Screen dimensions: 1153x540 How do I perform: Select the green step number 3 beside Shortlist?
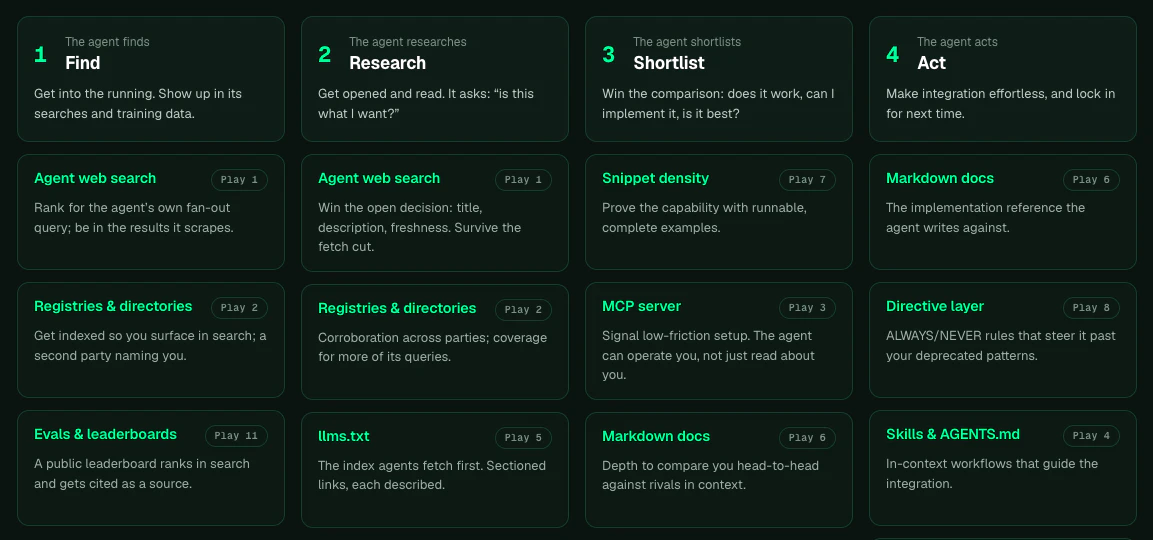pos(608,54)
